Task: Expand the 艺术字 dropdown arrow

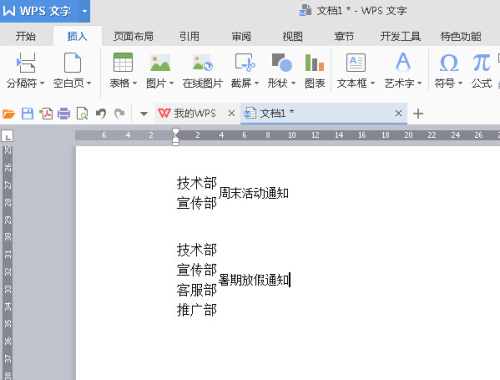Action: coord(420,83)
